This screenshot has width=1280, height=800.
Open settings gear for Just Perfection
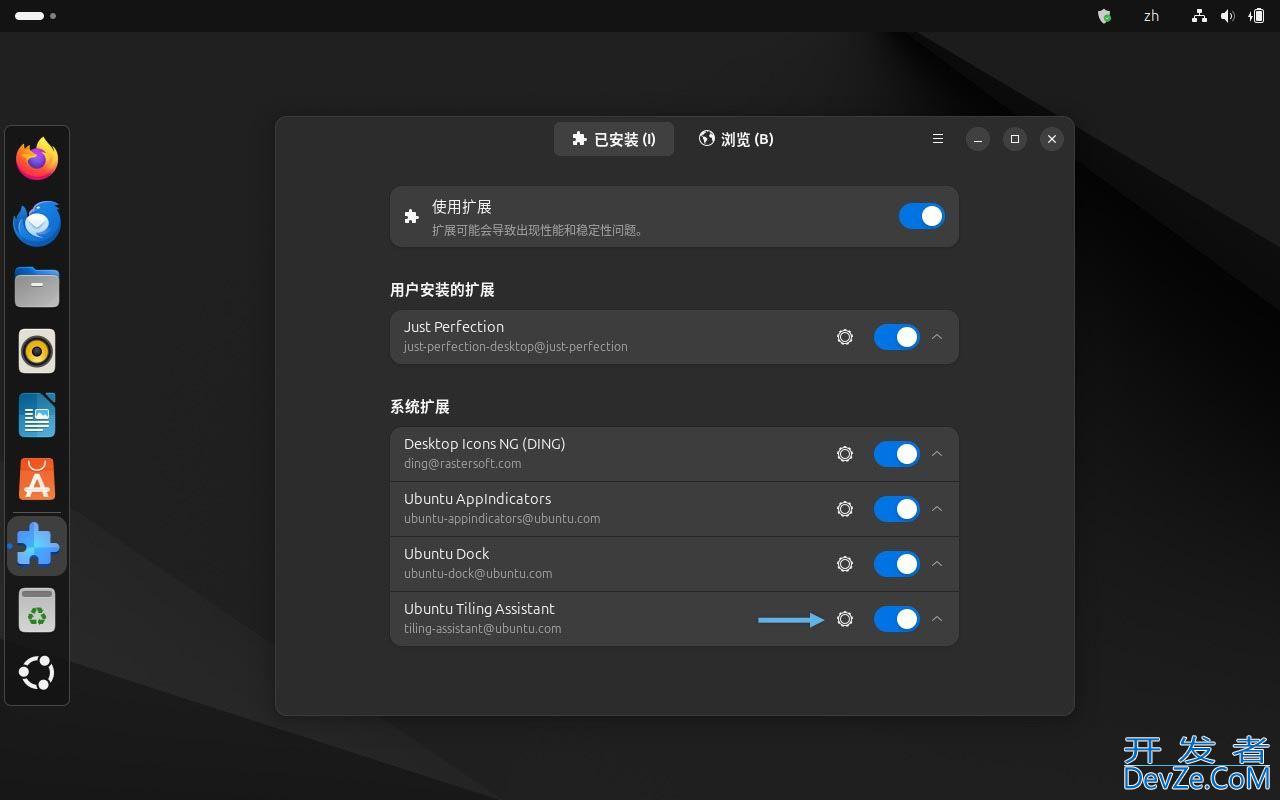845,337
